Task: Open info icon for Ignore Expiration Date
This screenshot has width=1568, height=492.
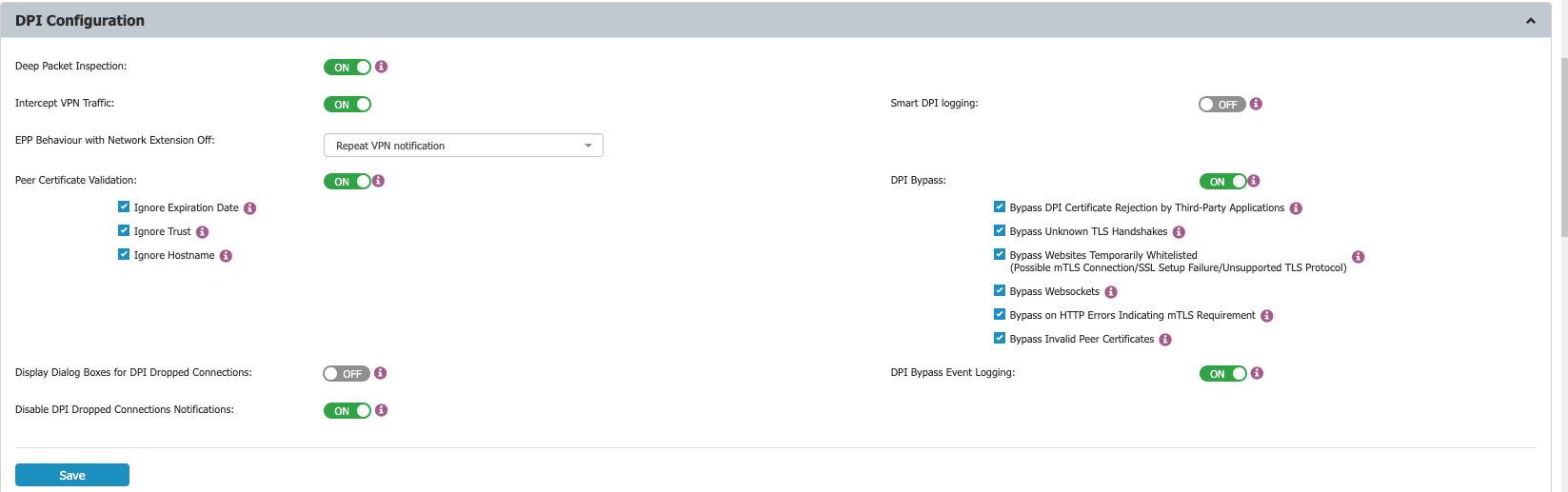Action: click(x=249, y=208)
